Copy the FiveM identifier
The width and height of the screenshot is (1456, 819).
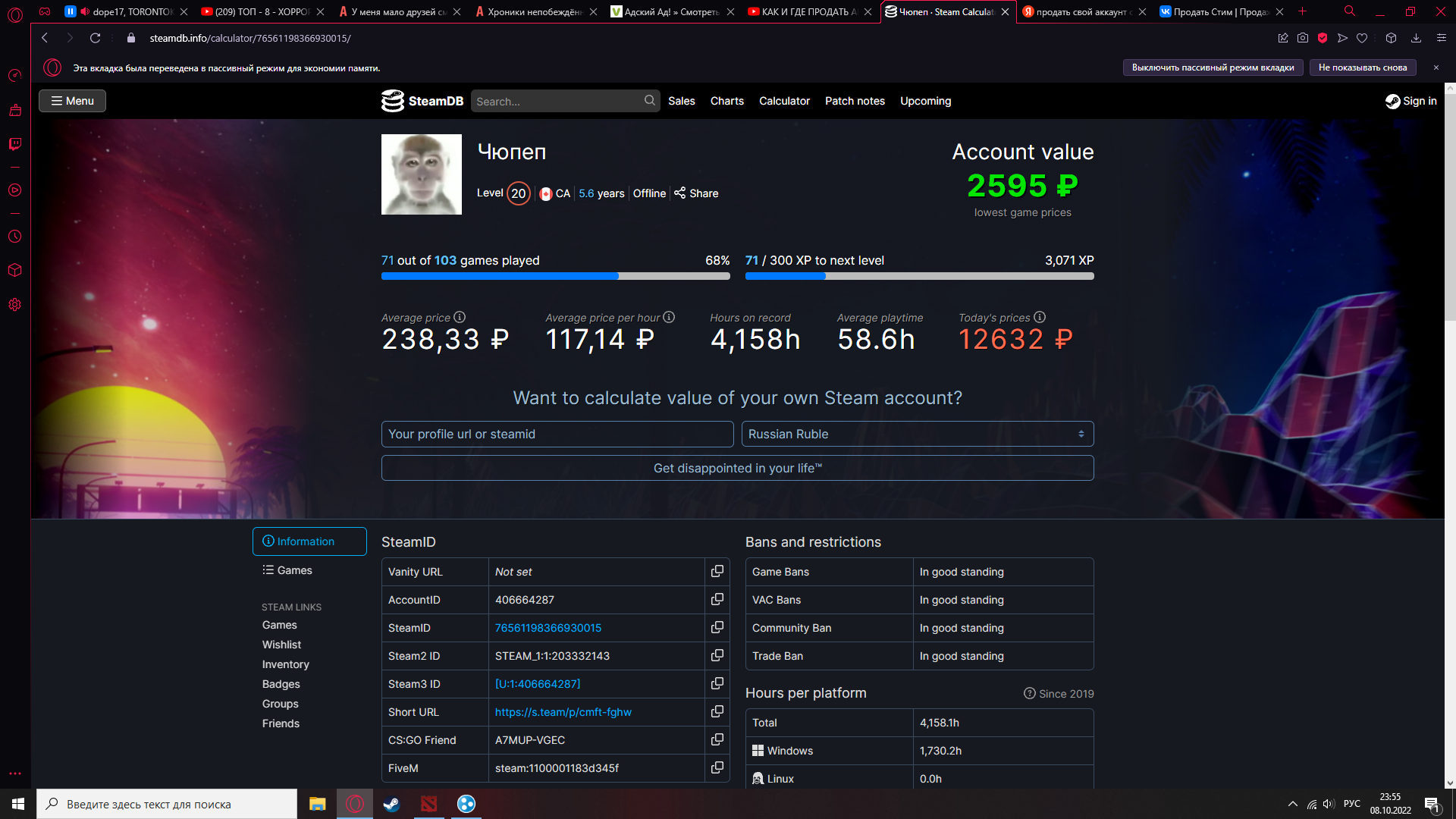coord(717,767)
